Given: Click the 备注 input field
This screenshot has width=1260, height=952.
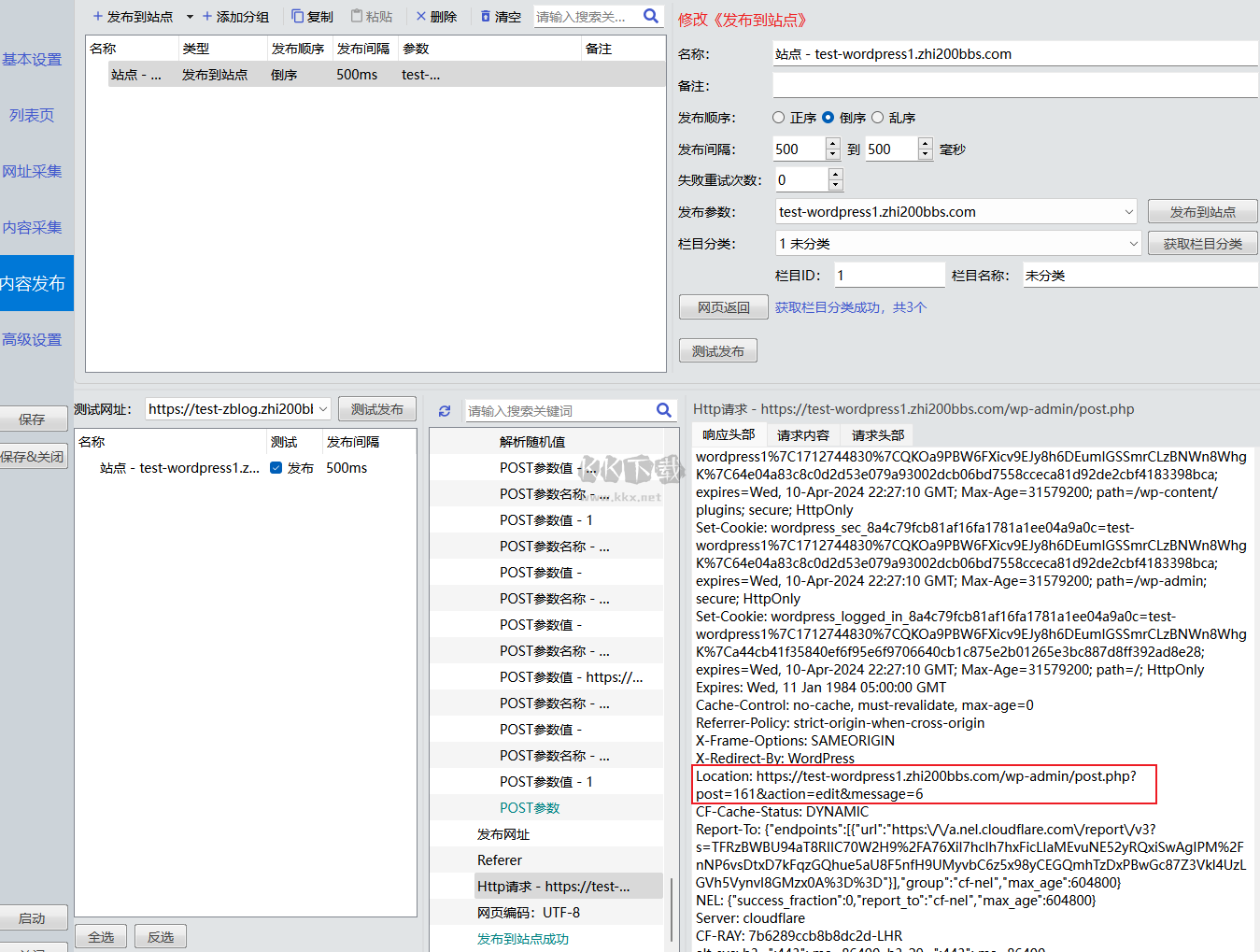Looking at the screenshot, I should point(1014,86).
